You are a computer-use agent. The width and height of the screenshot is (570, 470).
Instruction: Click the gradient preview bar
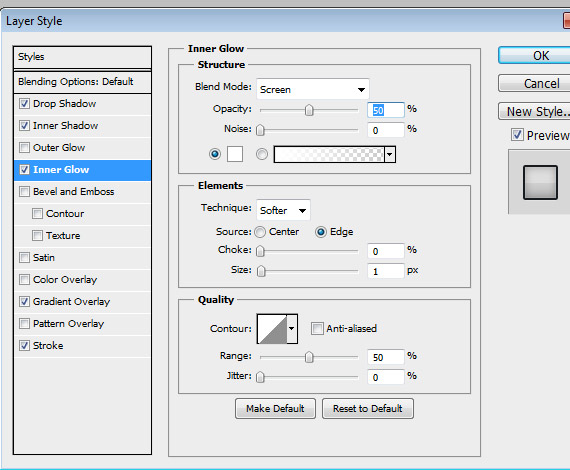[x=329, y=154]
